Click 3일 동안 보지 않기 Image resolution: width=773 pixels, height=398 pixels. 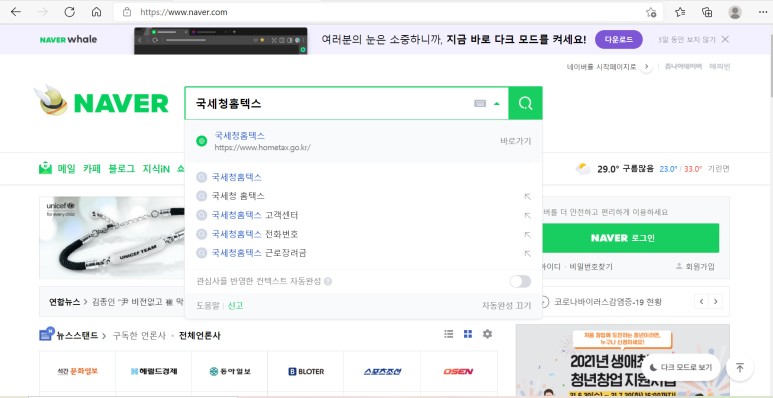click(686, 39)
